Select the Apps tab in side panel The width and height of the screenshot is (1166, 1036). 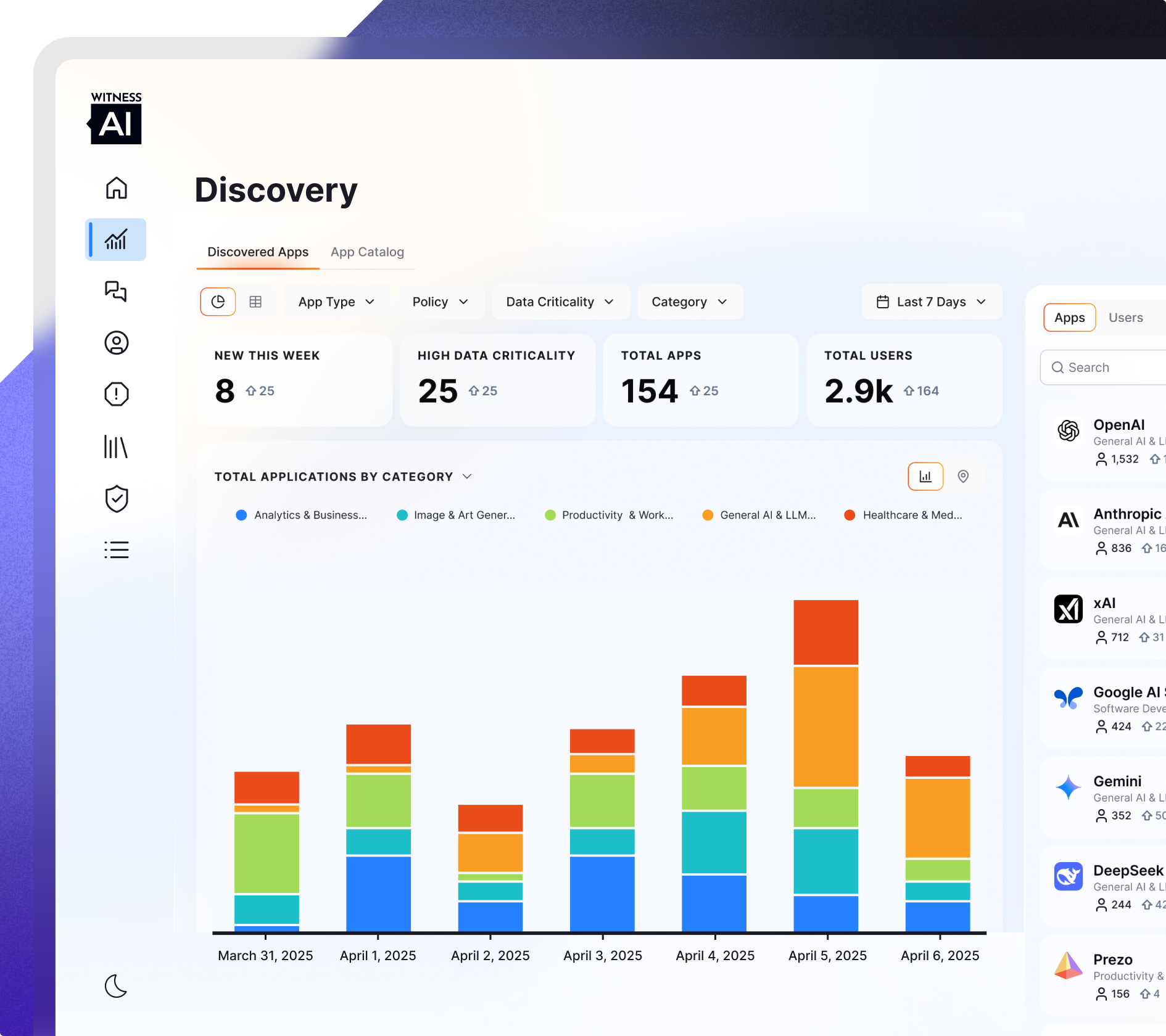[x=1069, y=318]
